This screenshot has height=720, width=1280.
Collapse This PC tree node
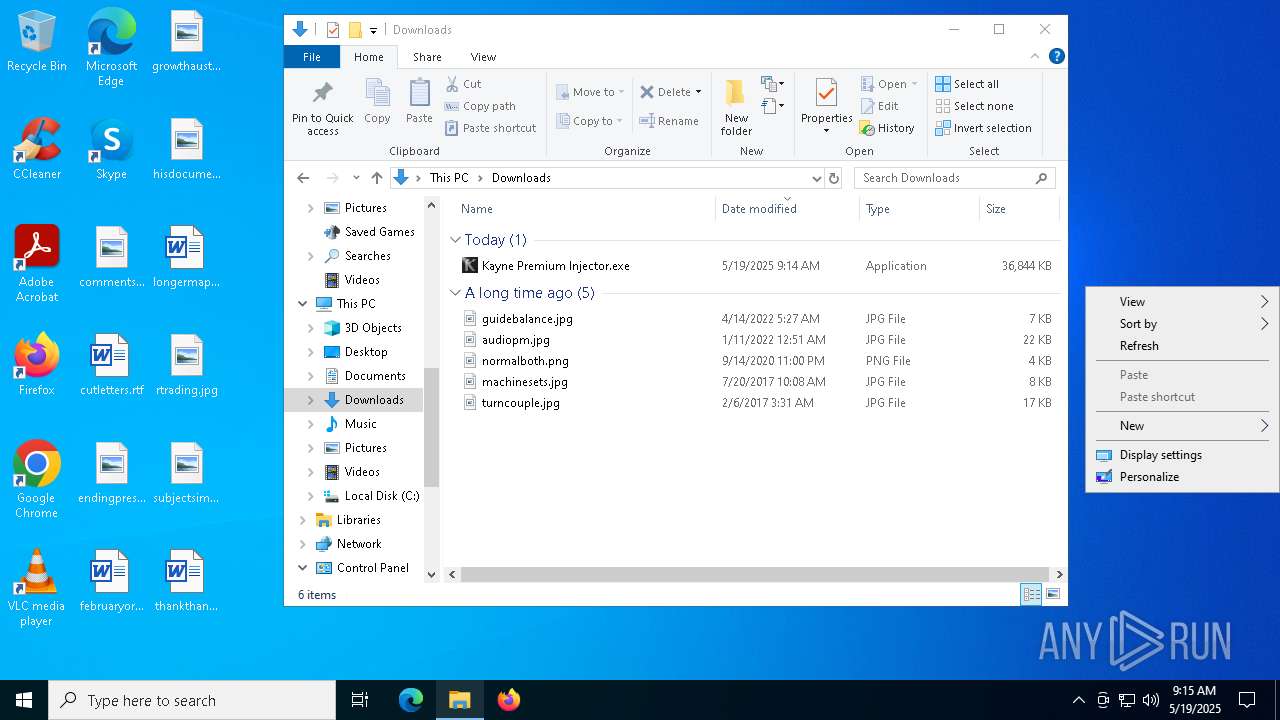[303, 304]
